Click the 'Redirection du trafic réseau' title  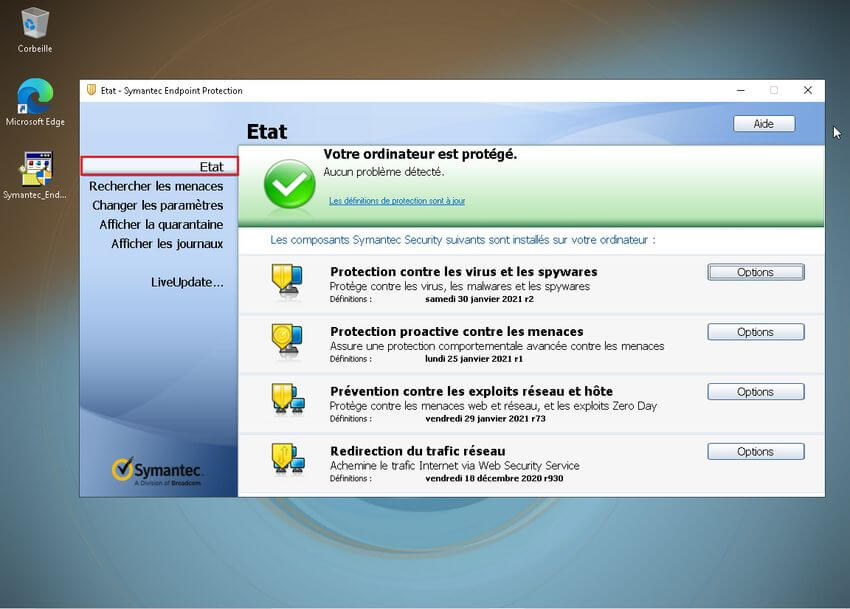417,451
